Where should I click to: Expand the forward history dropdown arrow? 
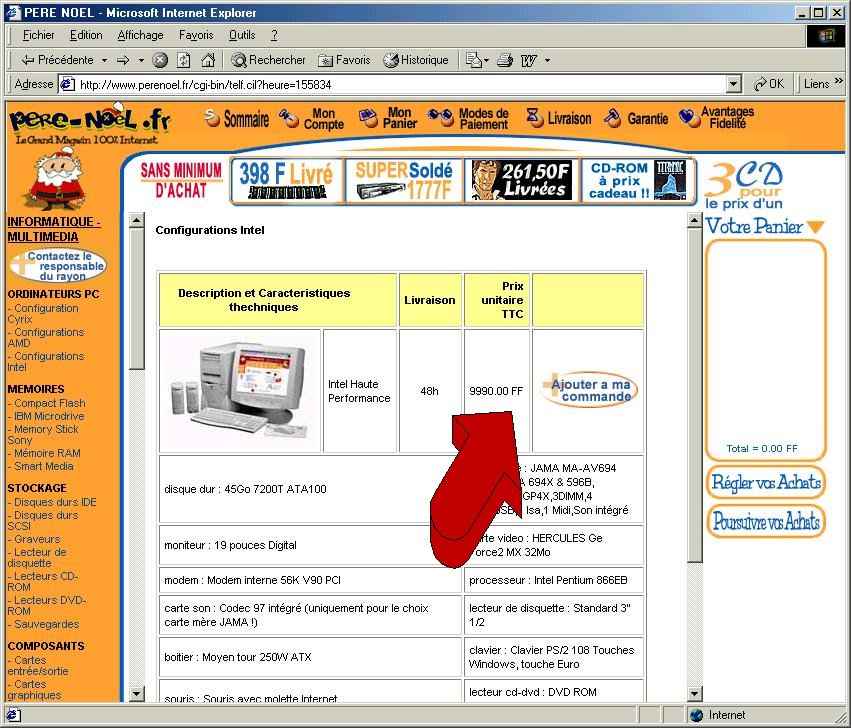point(141,60)
